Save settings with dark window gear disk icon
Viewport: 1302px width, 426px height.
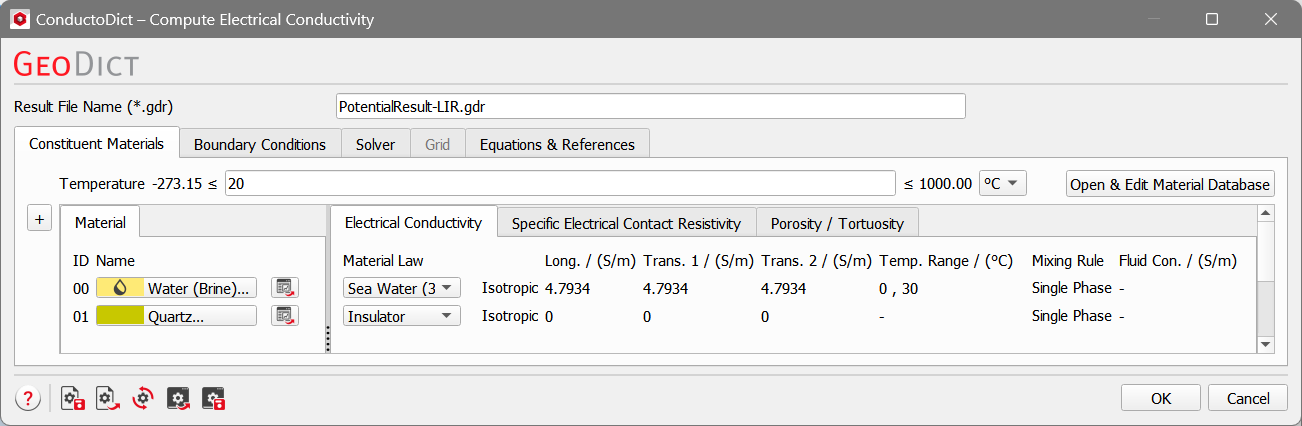pos(213,398)
